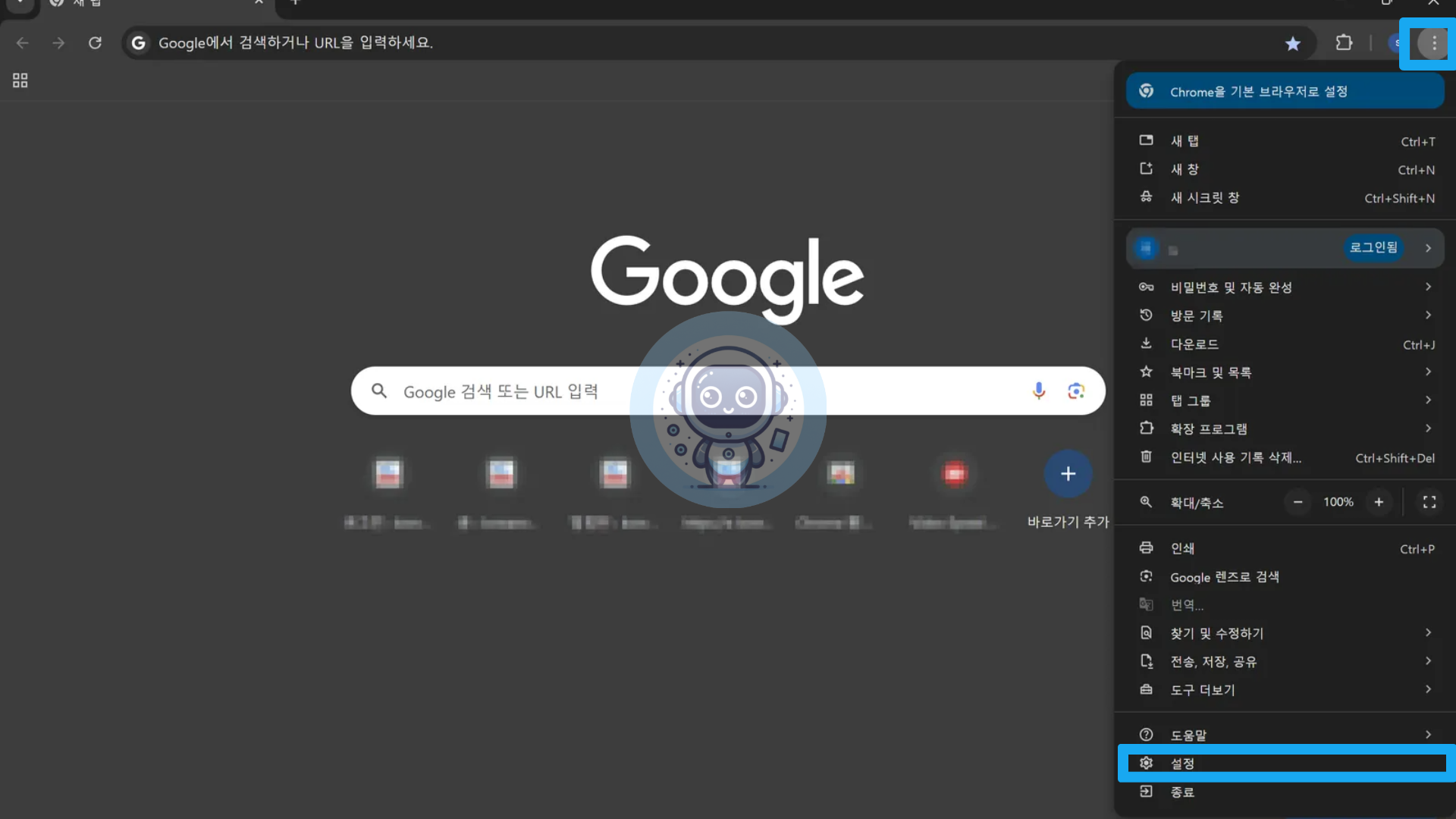The height and width of the screenshot is (819, 1456).
Task: Open the Extensions puzzle icon
Action: pyautogui.click(x=1344, y=43)
